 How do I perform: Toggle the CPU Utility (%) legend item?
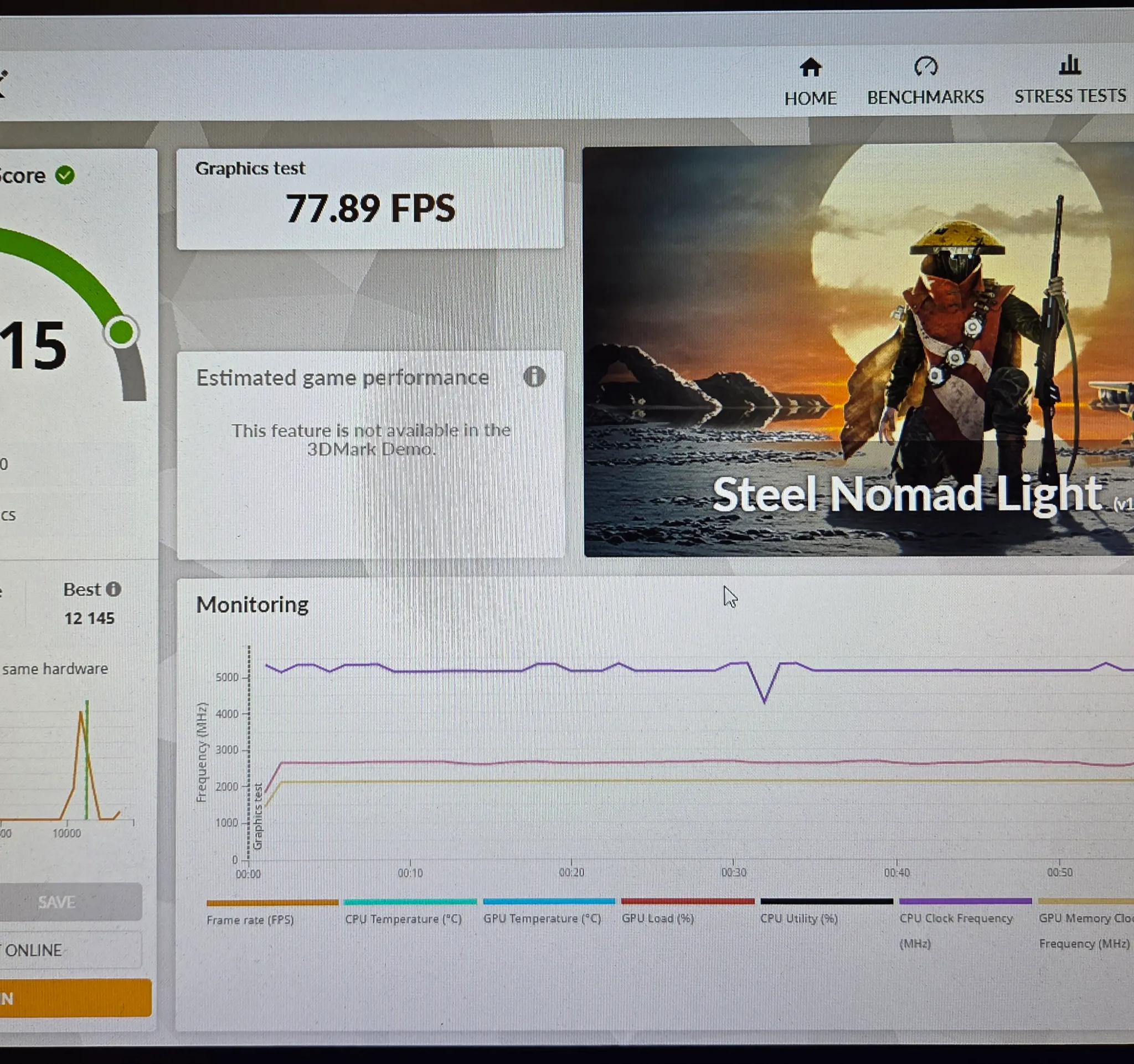(x=826, y=911)
